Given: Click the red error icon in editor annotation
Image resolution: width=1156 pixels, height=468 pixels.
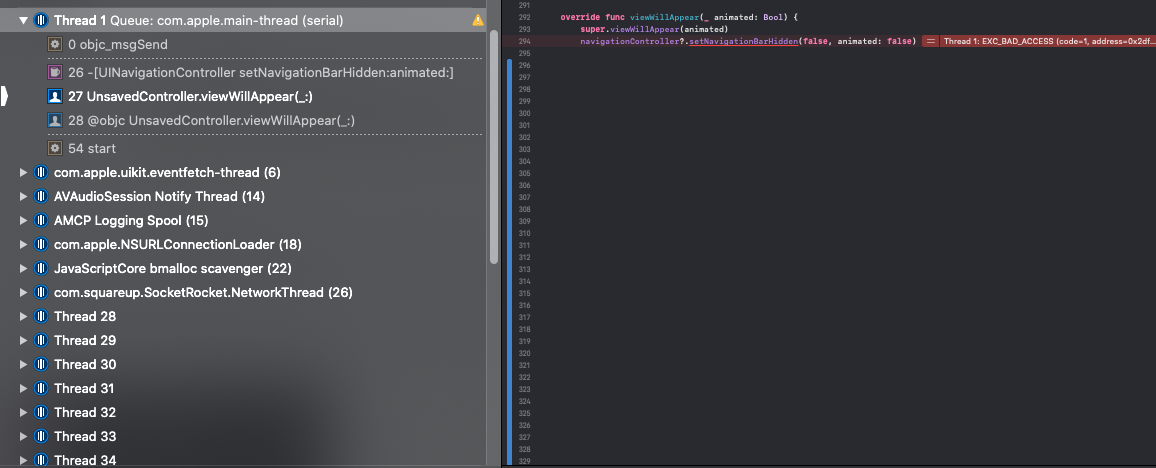Looking at the screenshot, I should tap(930, 41).
